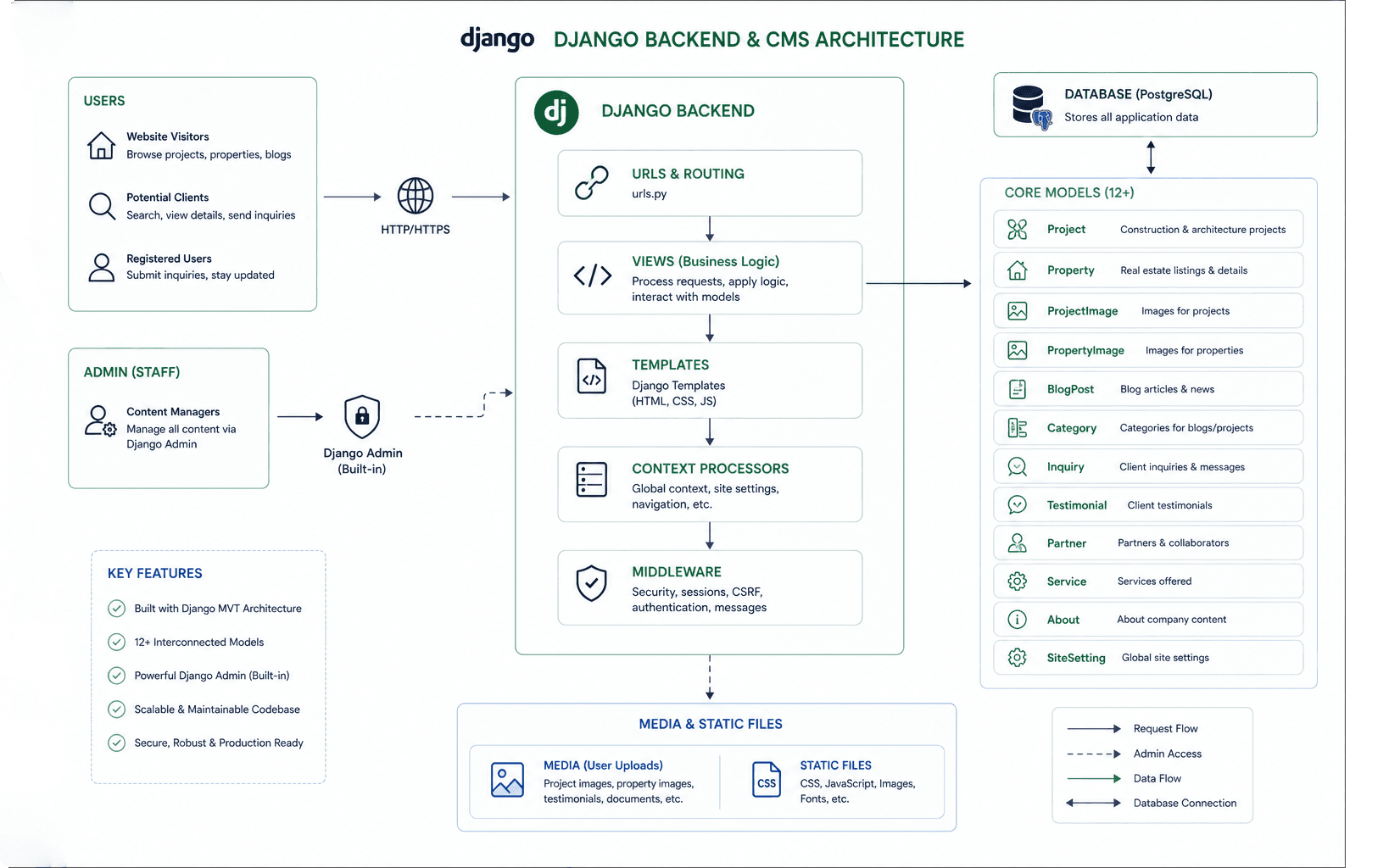Click the CSS static files icon
Screen dimensions: 1389x868
click(767, 780)
